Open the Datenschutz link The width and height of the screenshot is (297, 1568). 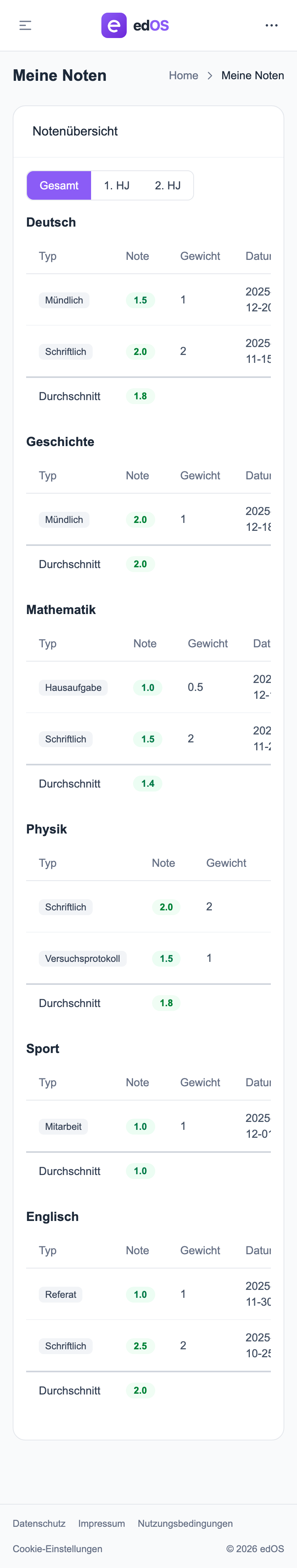click(x=39, y=1523)
